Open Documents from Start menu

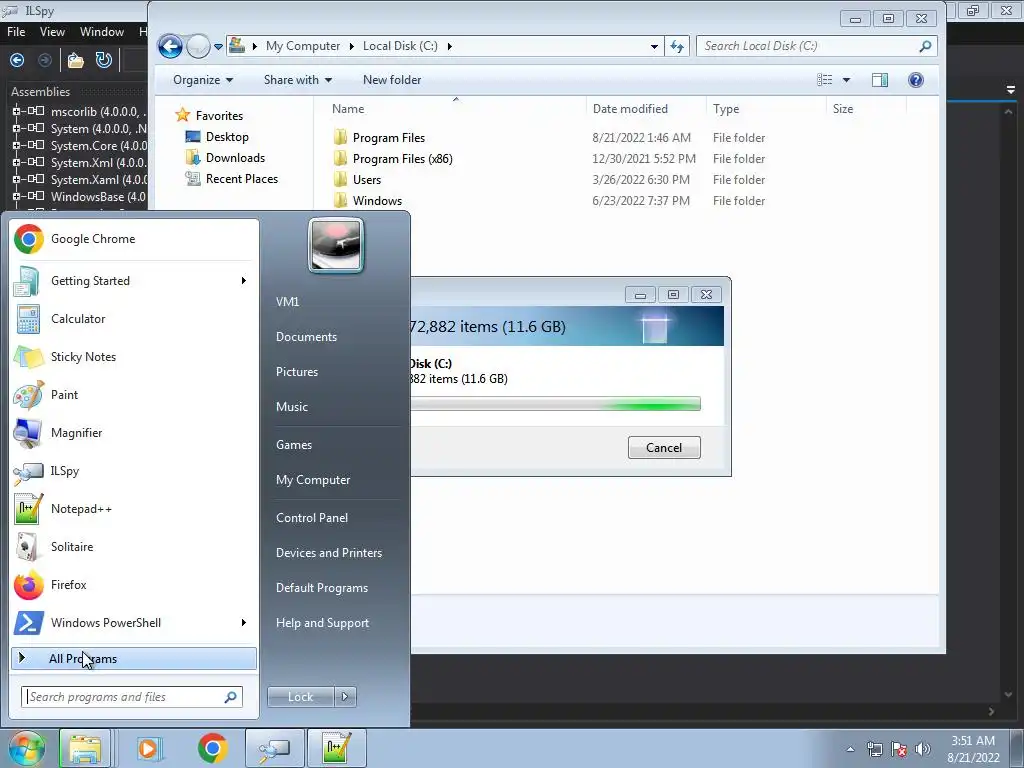(x=306, y=337)
